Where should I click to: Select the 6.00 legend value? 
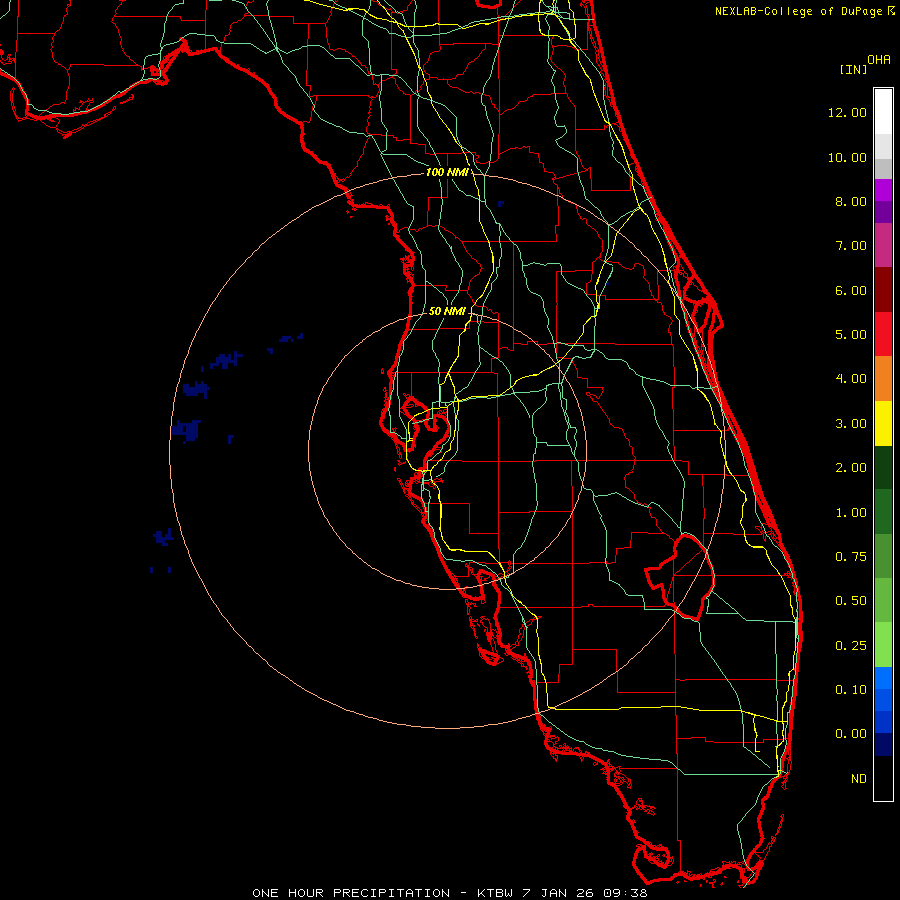click(x=851, y=290)
